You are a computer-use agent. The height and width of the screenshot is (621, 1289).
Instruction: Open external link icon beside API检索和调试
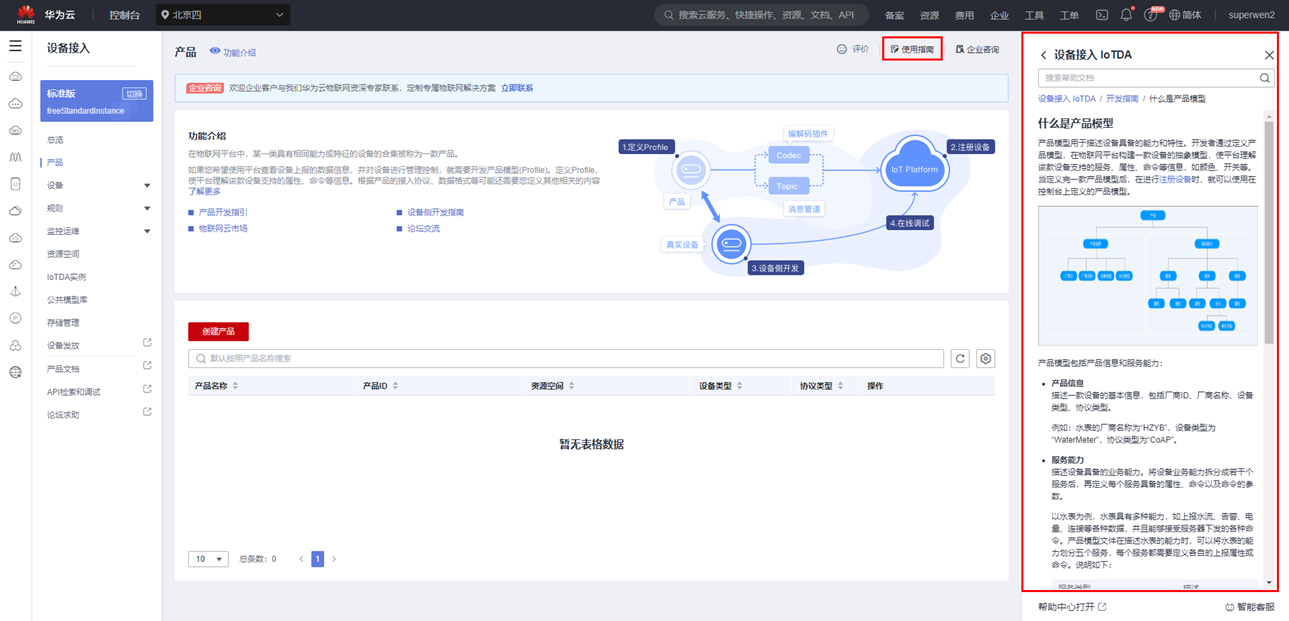[x=147, y=389]
